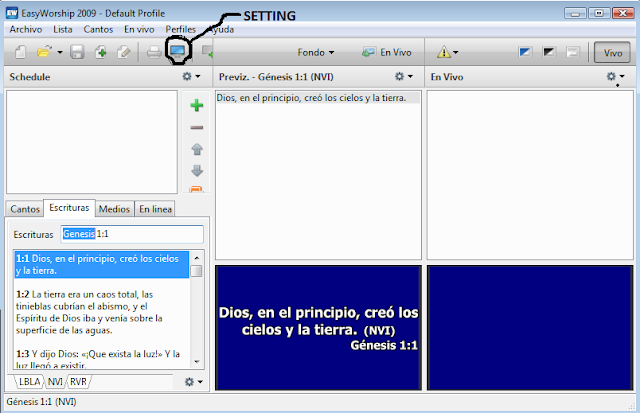Click the Print icon in toolbar
This screenshot has width=640, height=413.
point(154,52)
